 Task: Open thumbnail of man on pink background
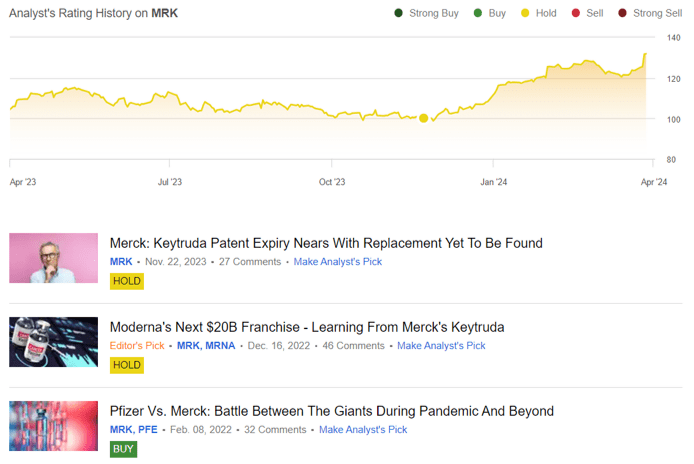[54, 258]
